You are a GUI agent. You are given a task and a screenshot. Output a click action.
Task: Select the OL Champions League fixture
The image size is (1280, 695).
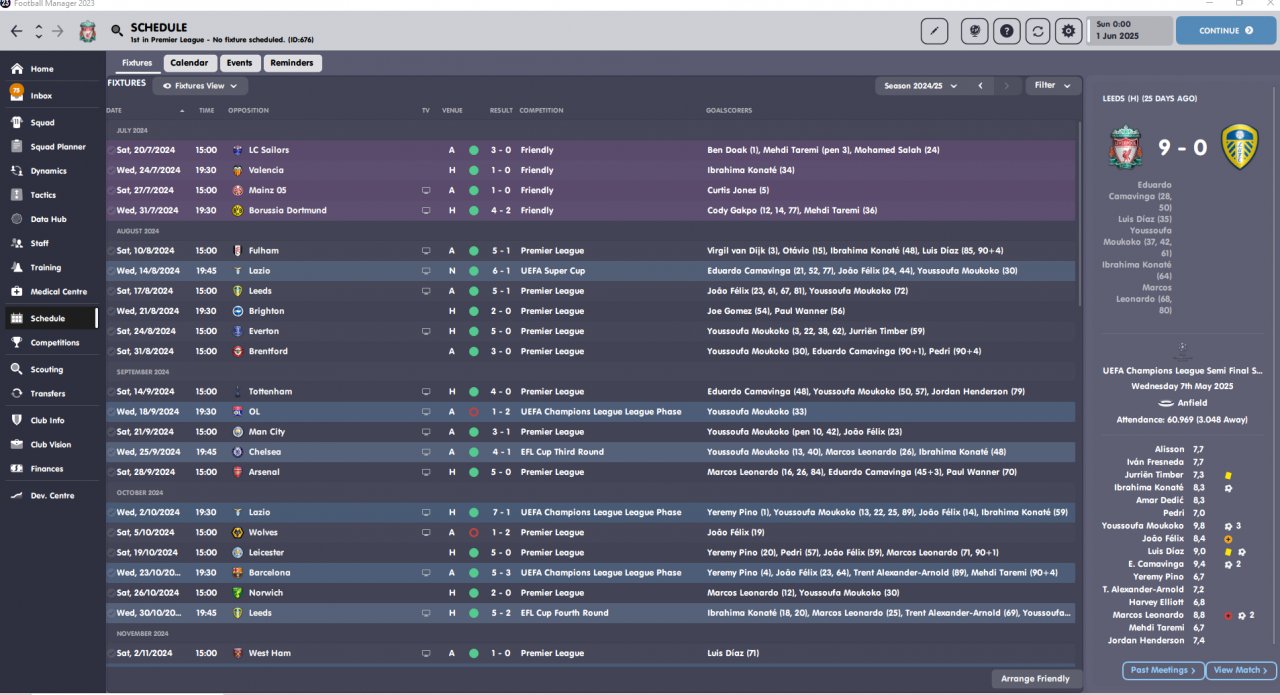tap(591, 412)
